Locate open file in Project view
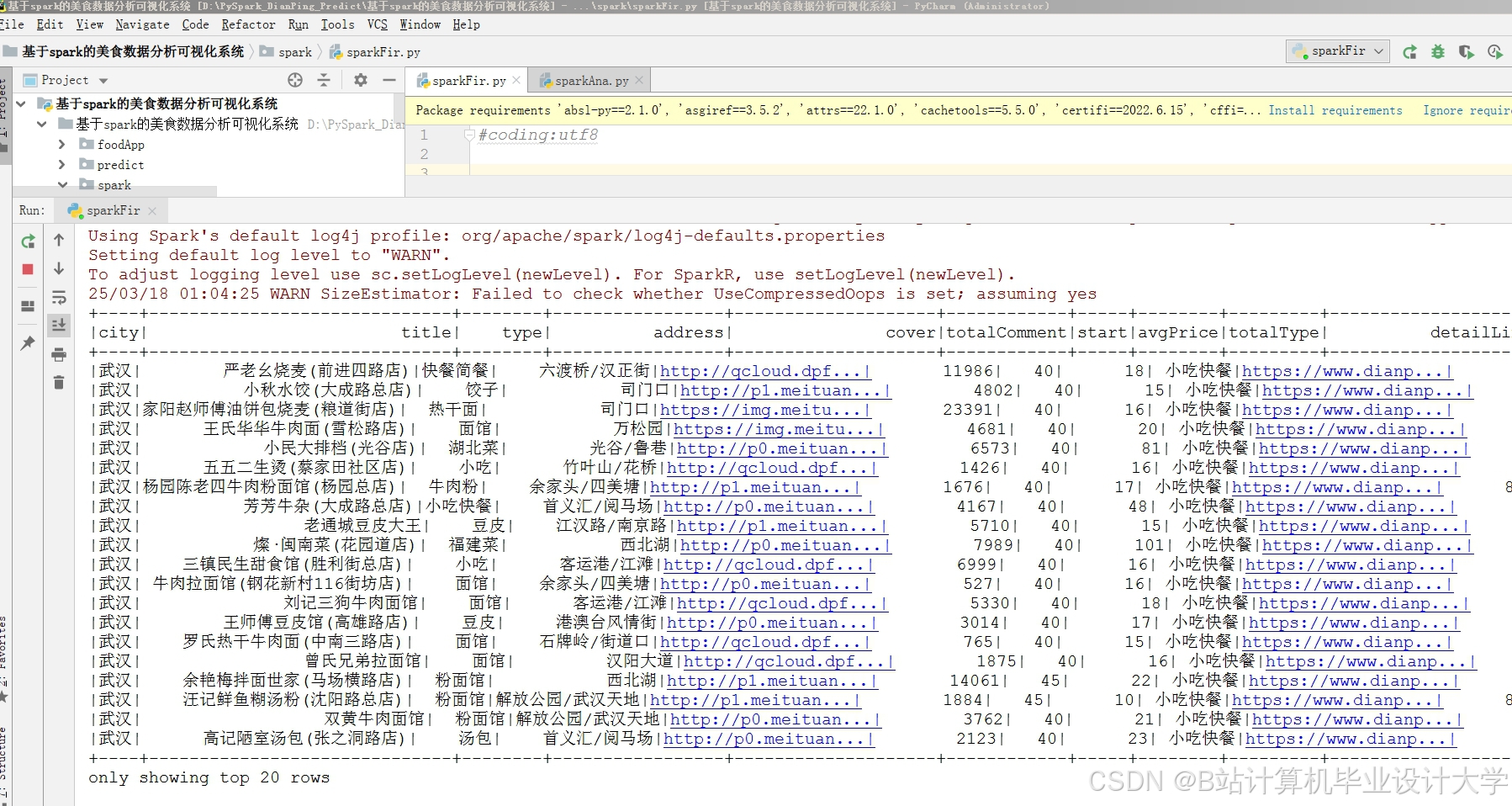 tap(295, 80)
